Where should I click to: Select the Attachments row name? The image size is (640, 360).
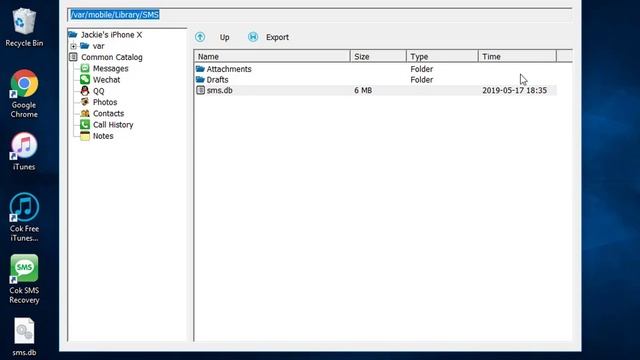tap(229, 69)
